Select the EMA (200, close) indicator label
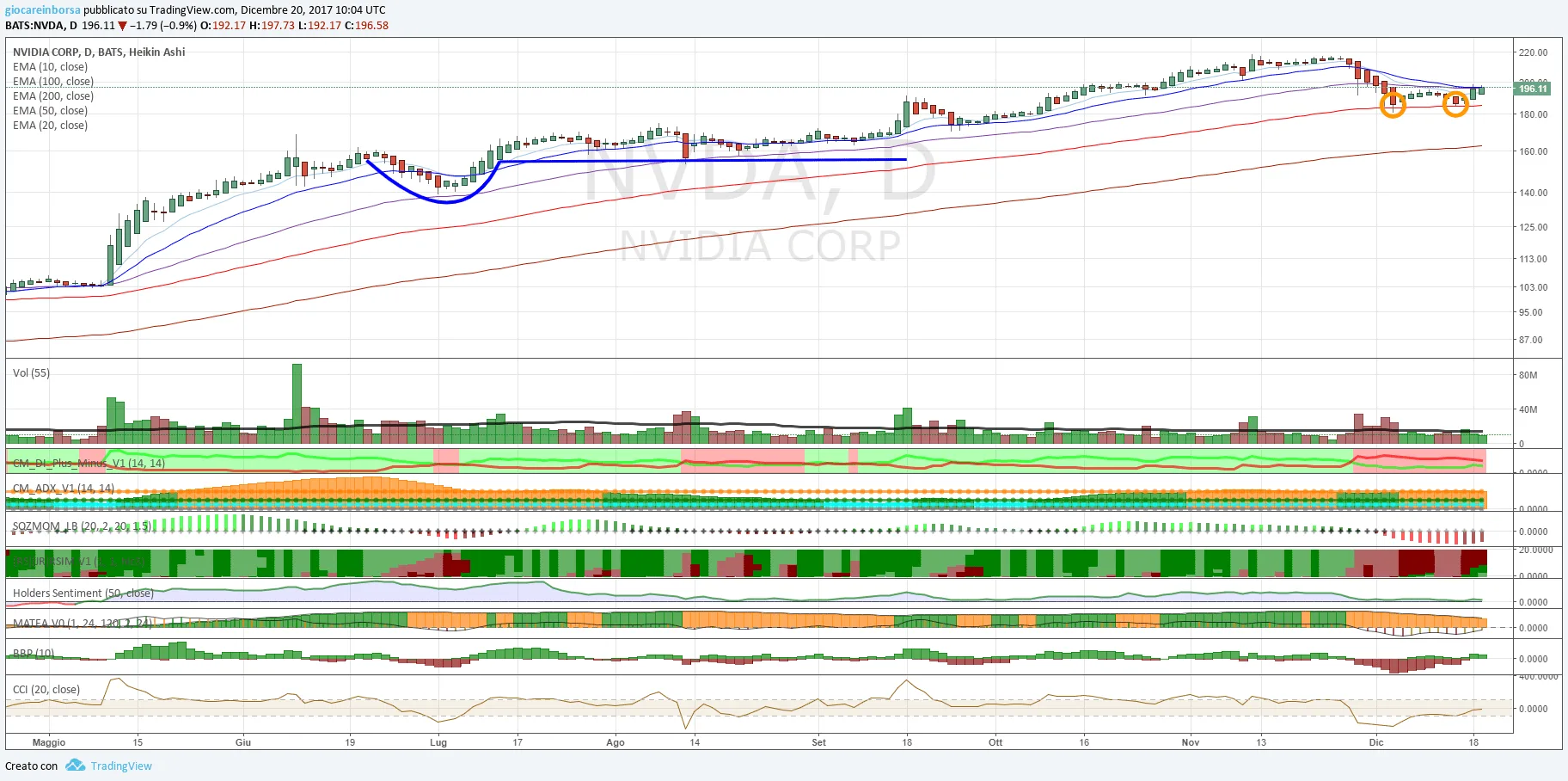1568x781 pixels. click(x=53, y=95)
